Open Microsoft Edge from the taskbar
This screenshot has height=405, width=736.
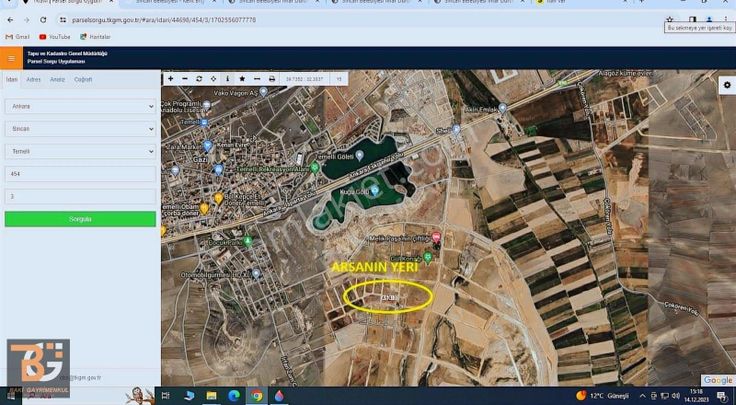[234, 396]
